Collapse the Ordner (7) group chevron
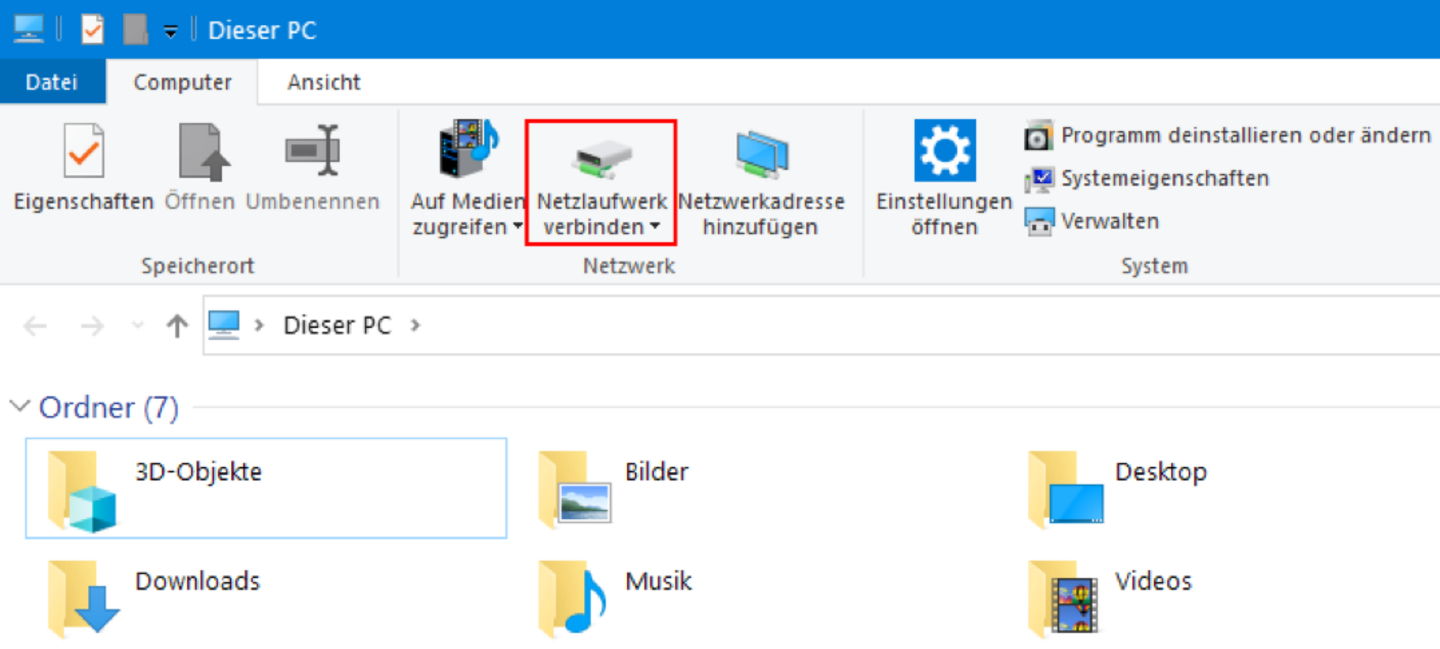The height and width of the screenshot is (649, 1440). click(x=19, y=406)
